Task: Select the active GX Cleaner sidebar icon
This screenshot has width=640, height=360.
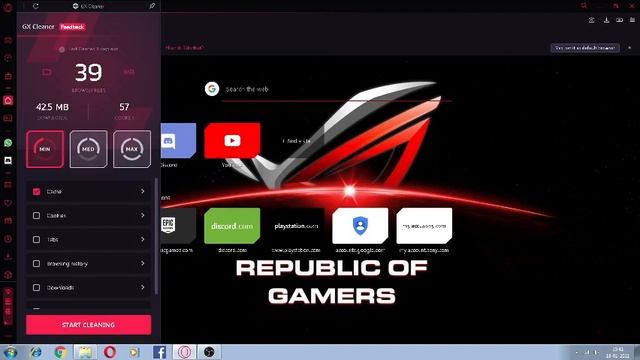Action: 8,100
